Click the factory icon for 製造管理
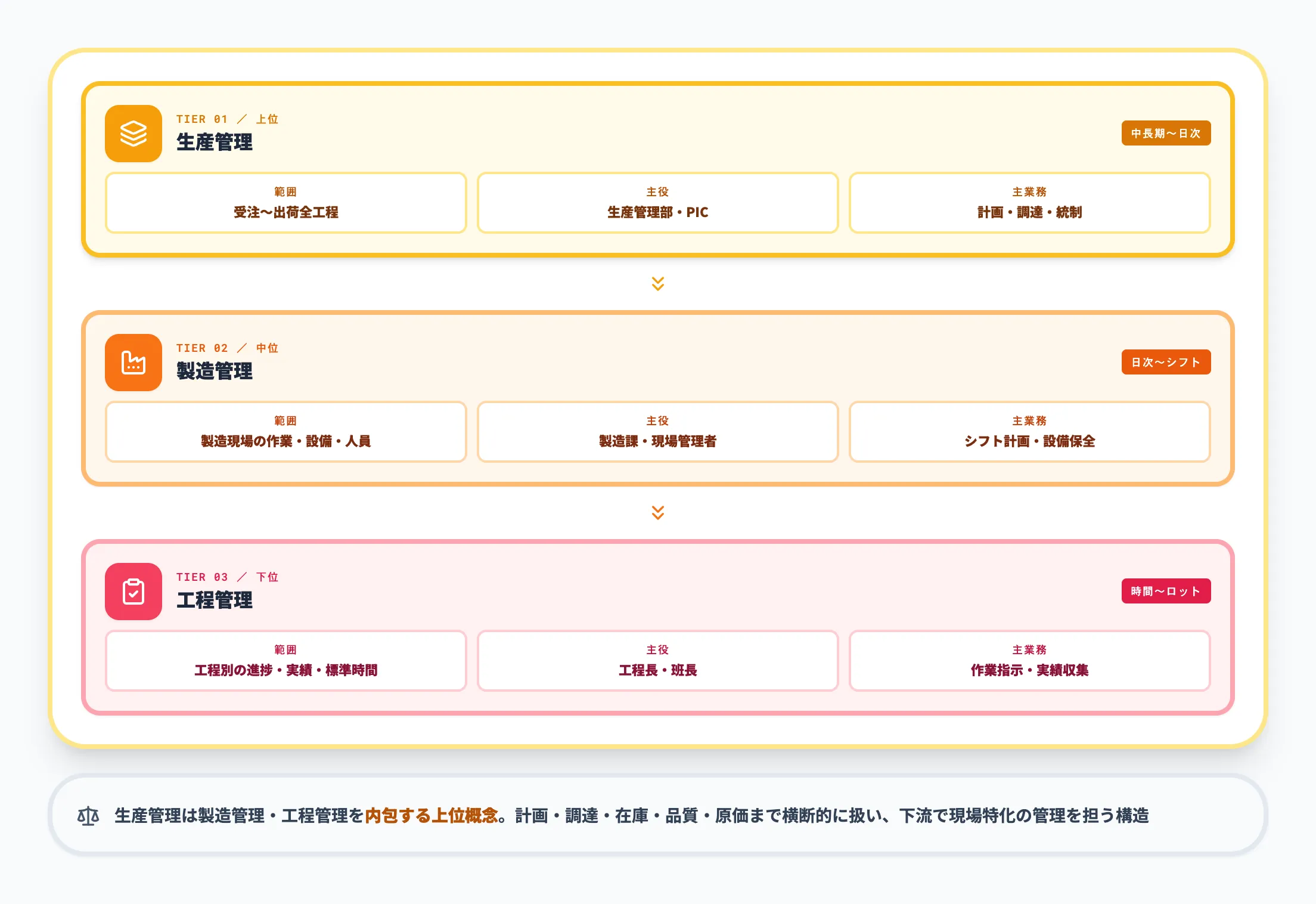This screenshot has width=1316, height=904. pyautogui.click(x=134, y=363)
